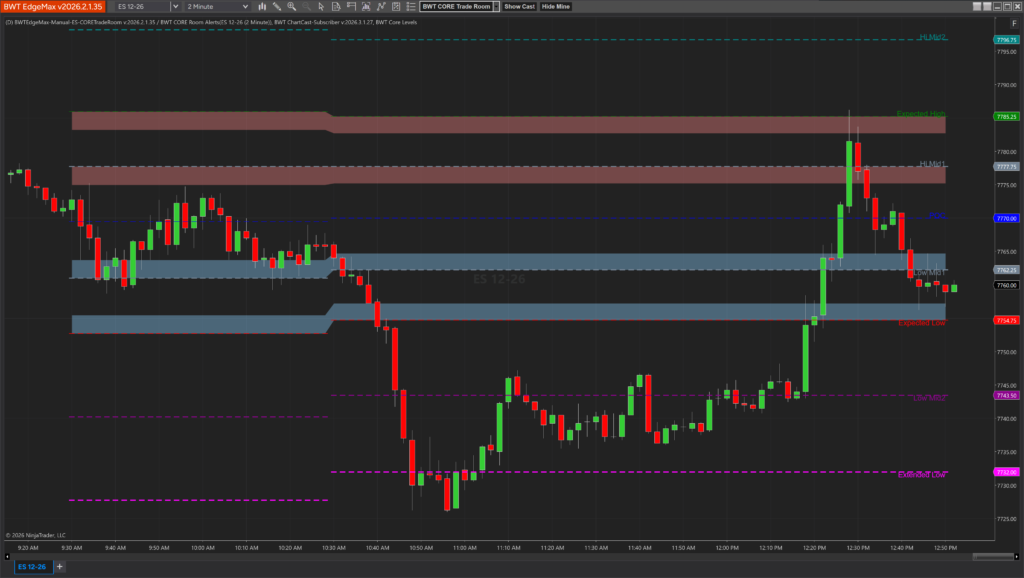Click the 7780.00 price axis label
Screen dimensions: 1024x578
(x=1006, y=152)
